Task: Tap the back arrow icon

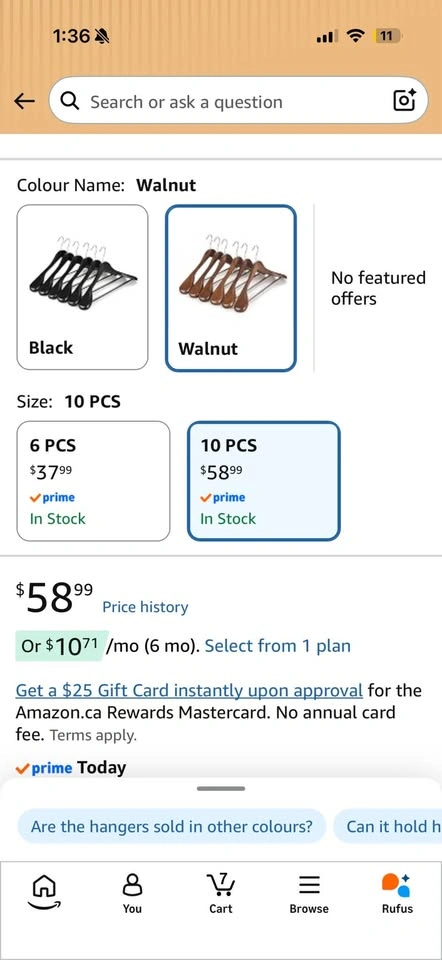Action: click(x=24, y=102)
